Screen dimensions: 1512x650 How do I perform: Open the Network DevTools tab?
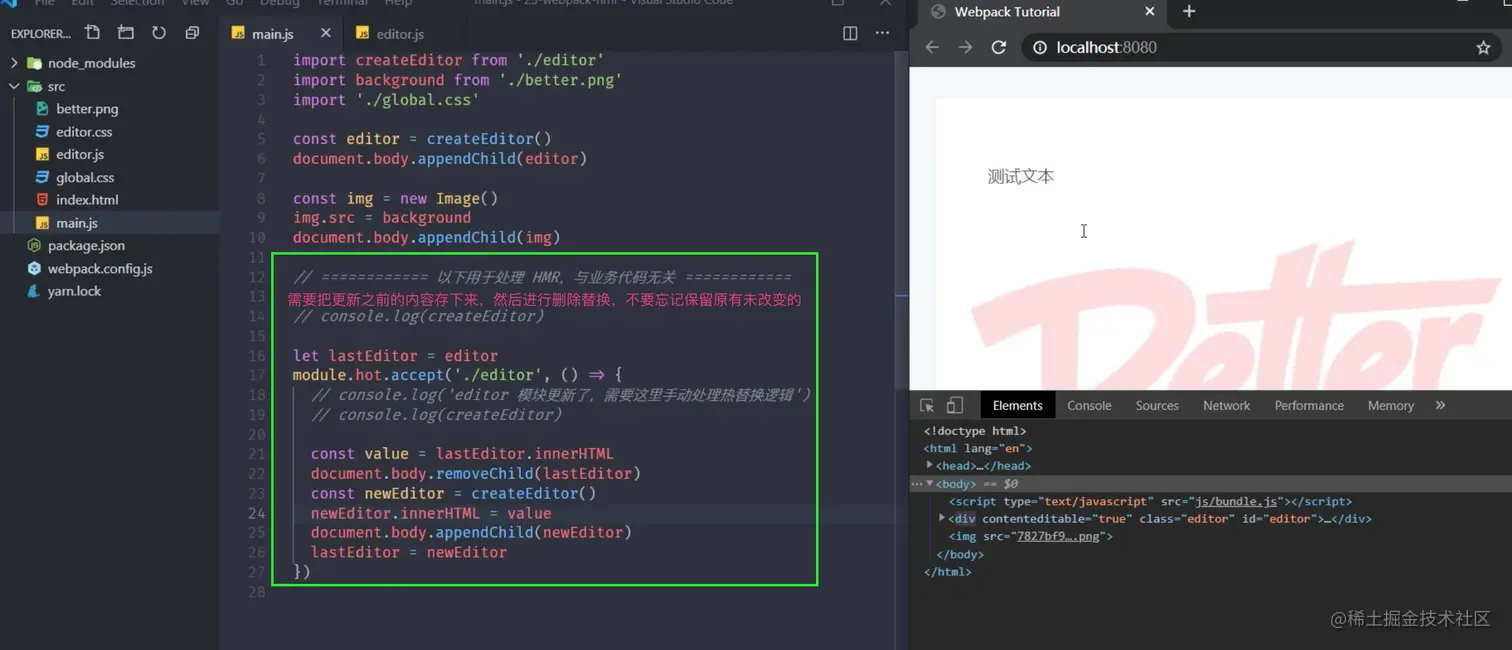[x=1227, y=405]
